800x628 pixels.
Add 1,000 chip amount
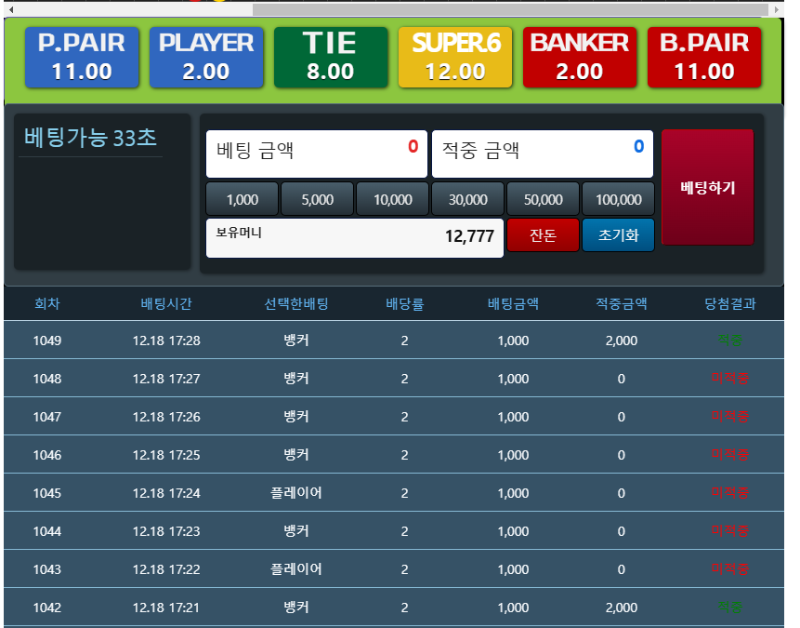click(x=242, y=199)
